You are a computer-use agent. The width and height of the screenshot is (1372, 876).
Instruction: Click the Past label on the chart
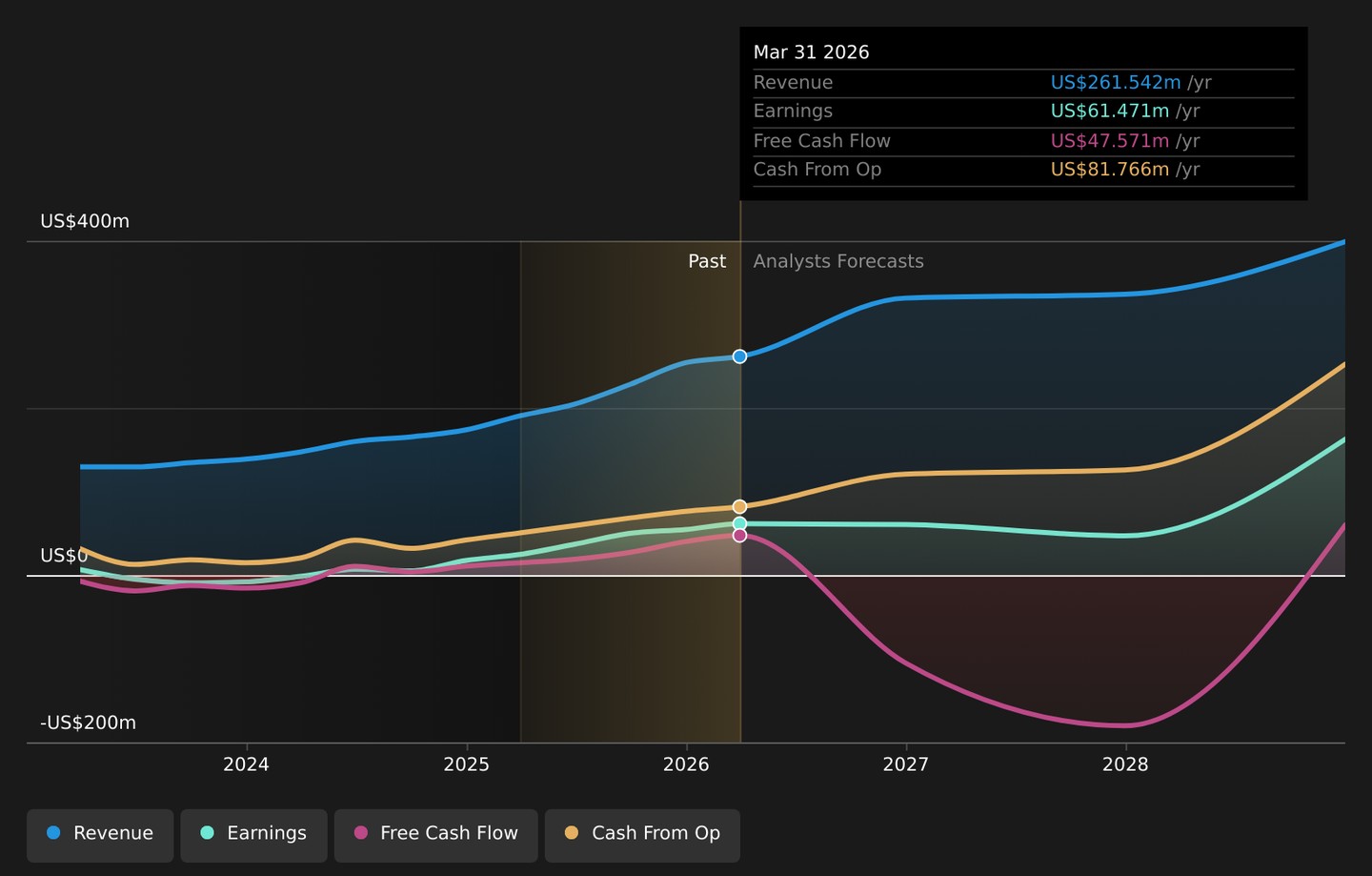pyautogui.click(x=707, y=261)
